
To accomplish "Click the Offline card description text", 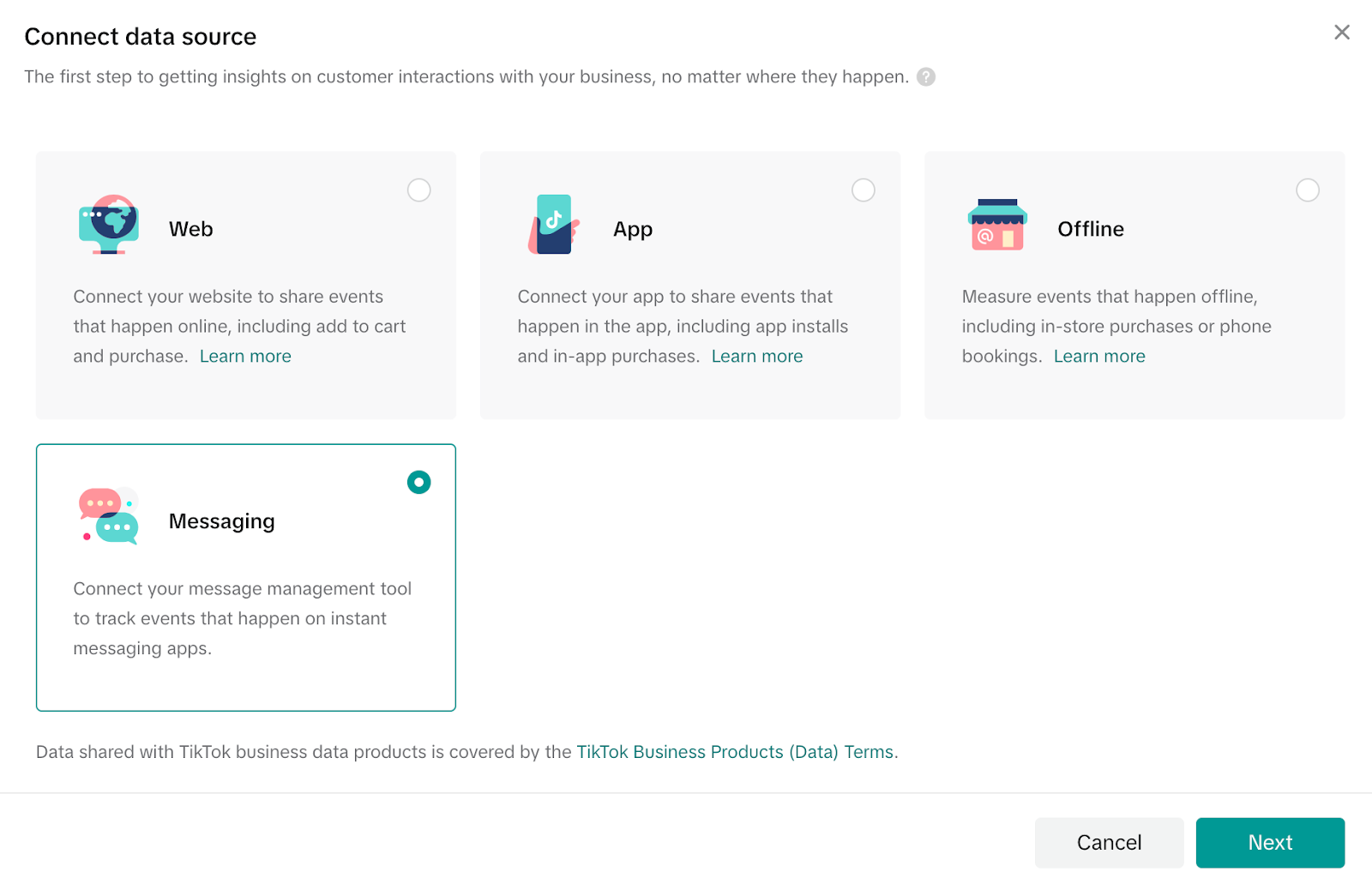I will pos(1116,327).
